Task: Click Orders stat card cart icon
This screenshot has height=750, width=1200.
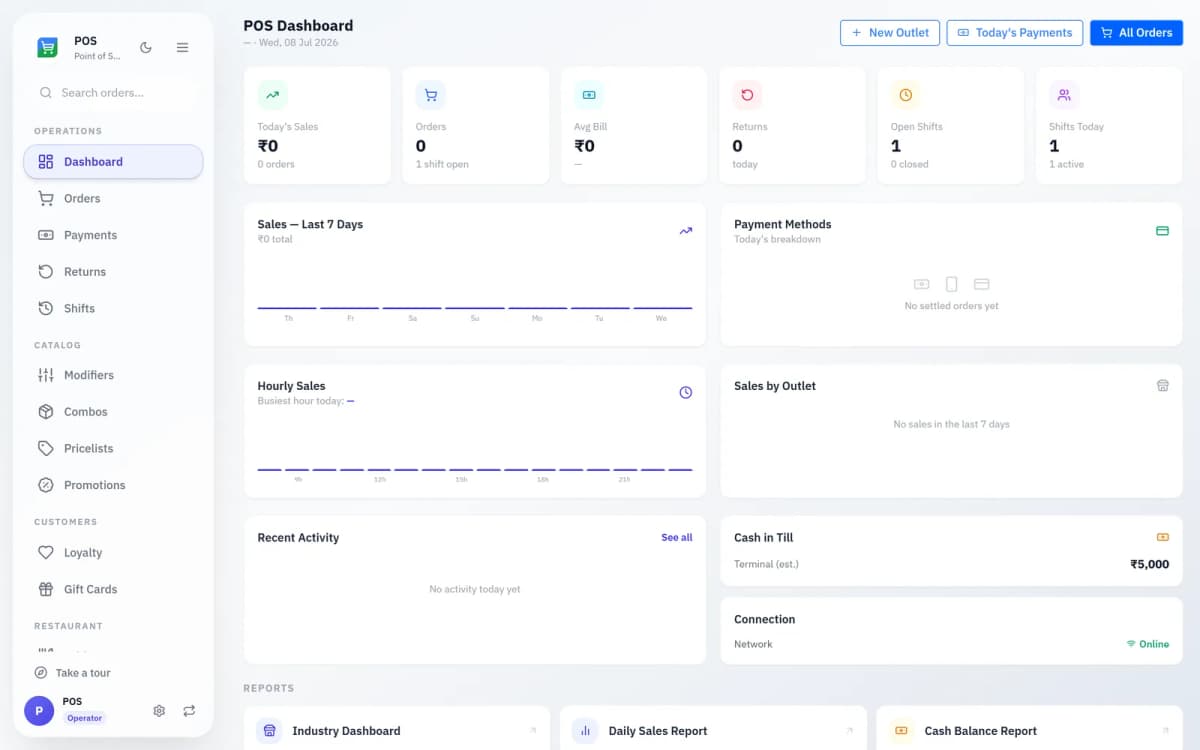Action: [431, 95]
